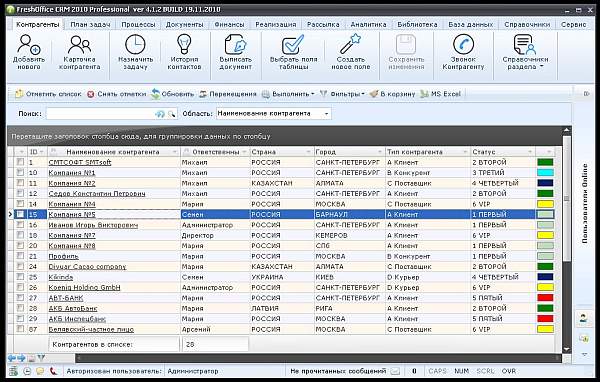The height and width of the screenshot is (382, 600).
Task: Switch to the Процессы tab
Action: tap(138, 24)
